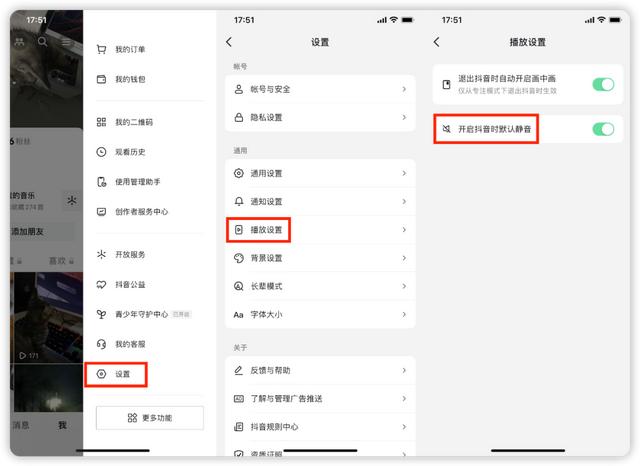Tap picture-in-picture icon beside 退出抖音时自动开启画中画
The width and height of the screenshot is (640, 466).
(447, 84)
